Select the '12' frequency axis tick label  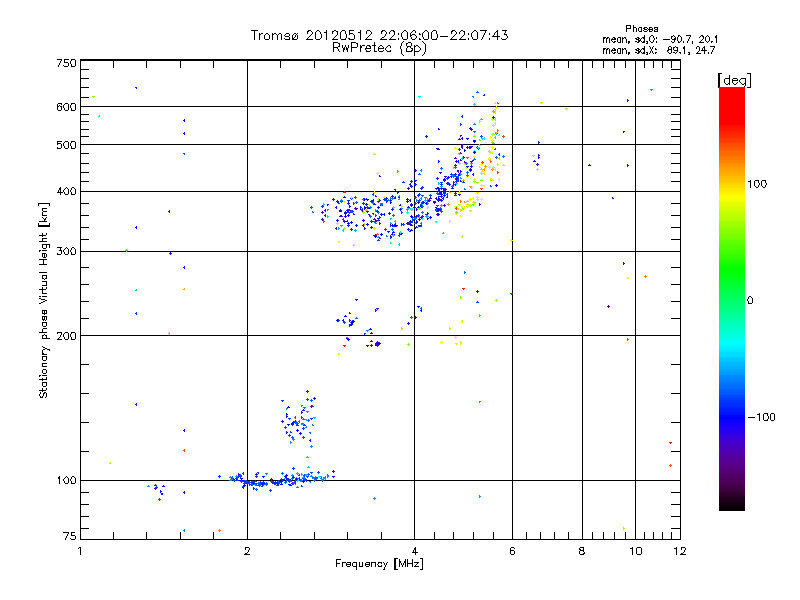(x=680, y=551)
